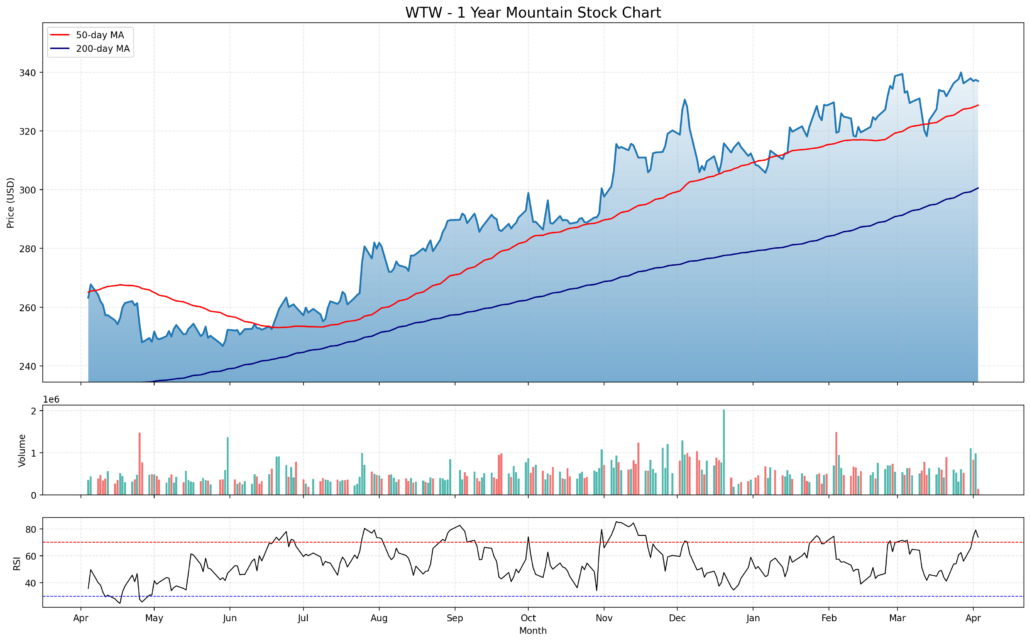Click the tallest green volume bar reaching 2
The width and height of the screenshot is (1030, 642).
point(724,452)
